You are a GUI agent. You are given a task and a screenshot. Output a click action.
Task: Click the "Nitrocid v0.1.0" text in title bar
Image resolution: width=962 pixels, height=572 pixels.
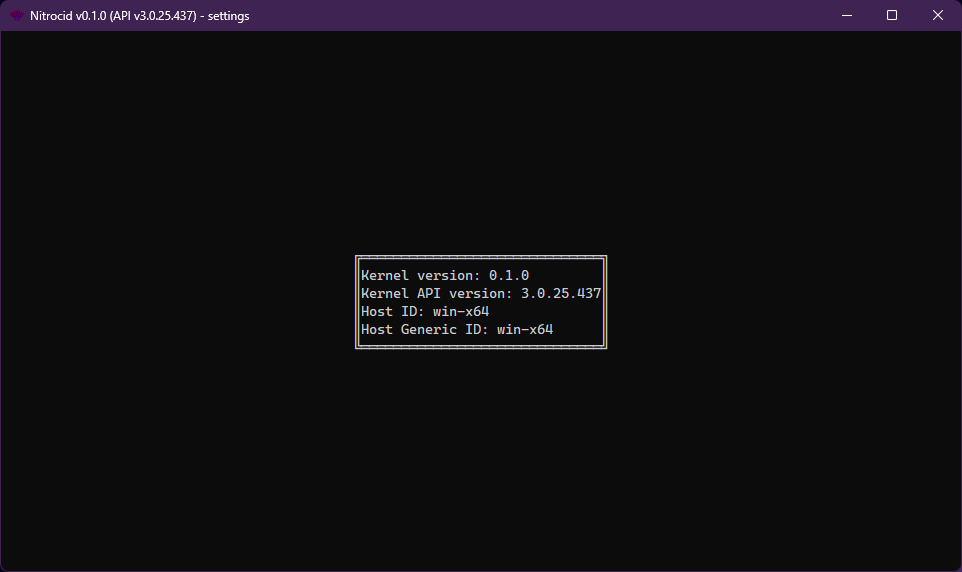(x=68, y=15)
